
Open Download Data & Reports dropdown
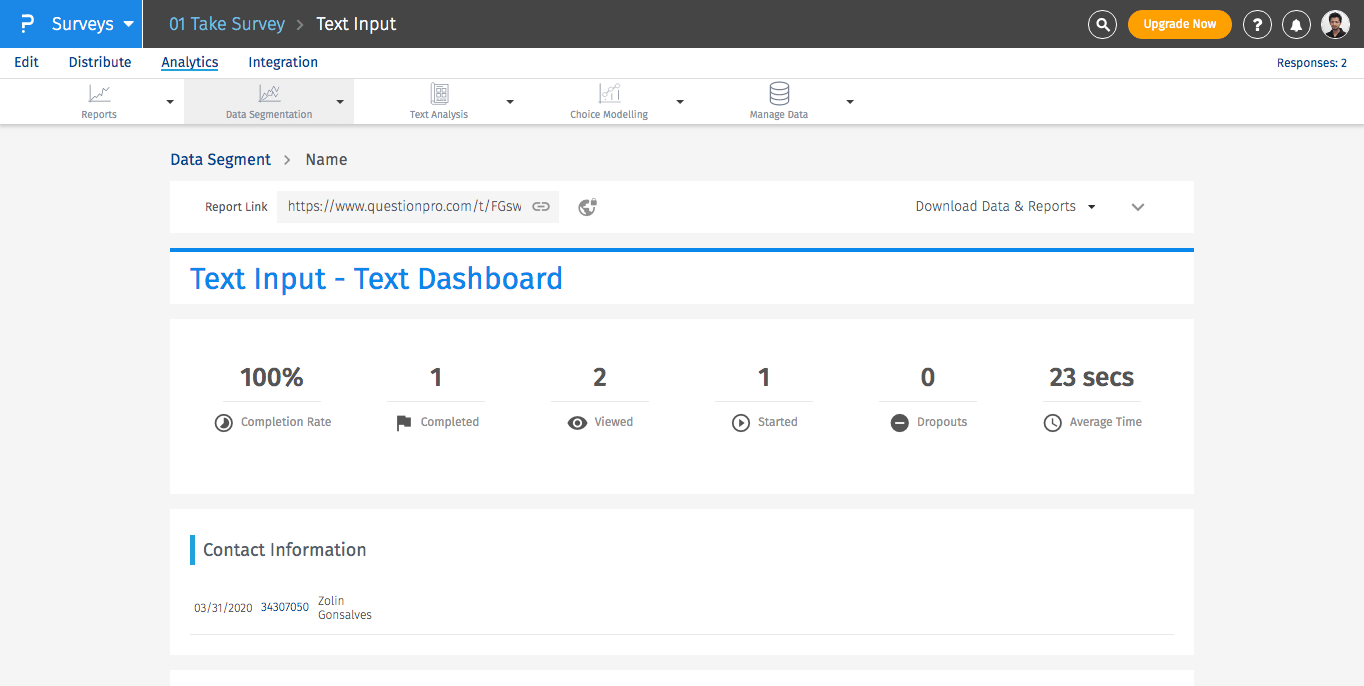[x=1005, y=207]
